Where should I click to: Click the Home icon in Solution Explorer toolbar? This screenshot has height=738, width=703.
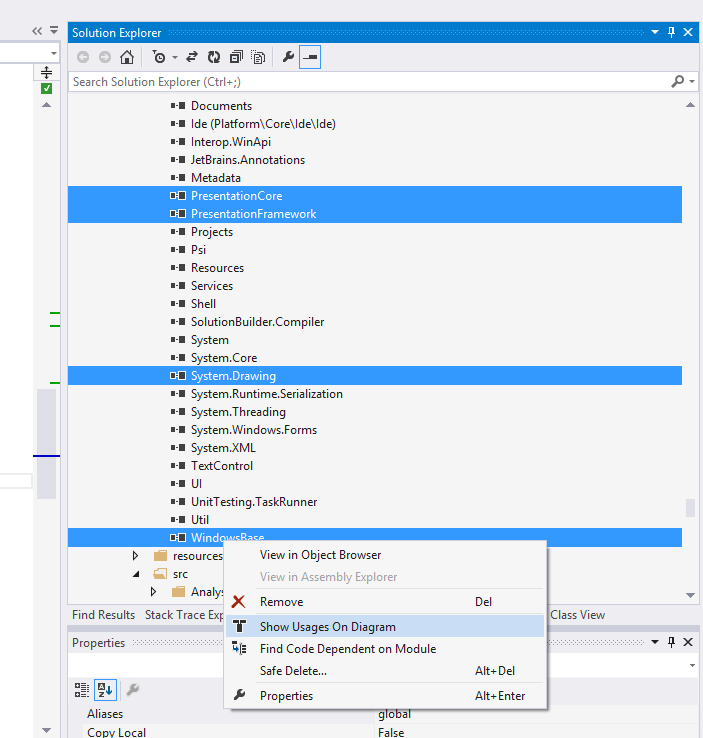pos(127,57)
